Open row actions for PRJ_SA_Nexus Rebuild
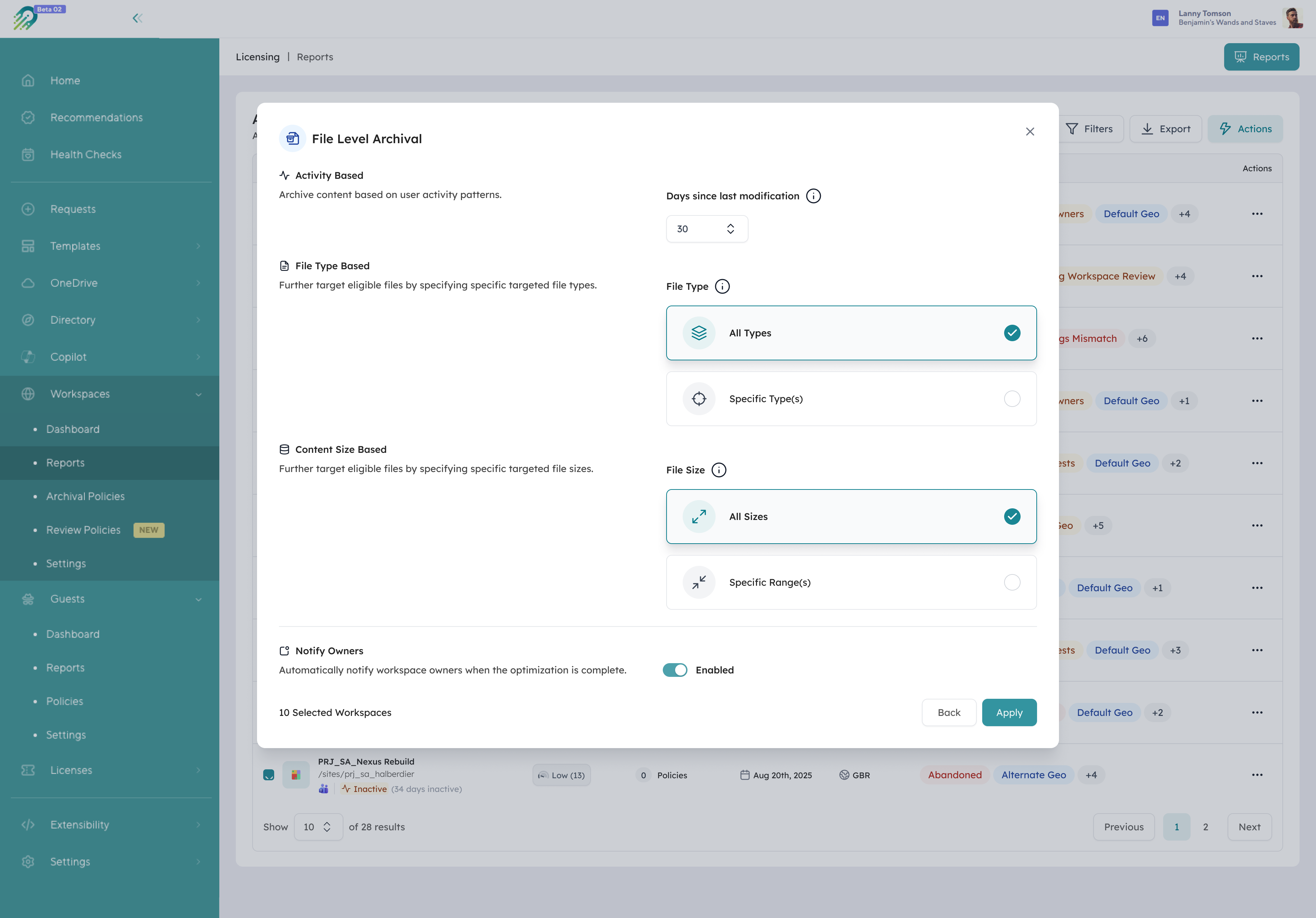Screen dimensions: 1316x918 [1257, 775]
